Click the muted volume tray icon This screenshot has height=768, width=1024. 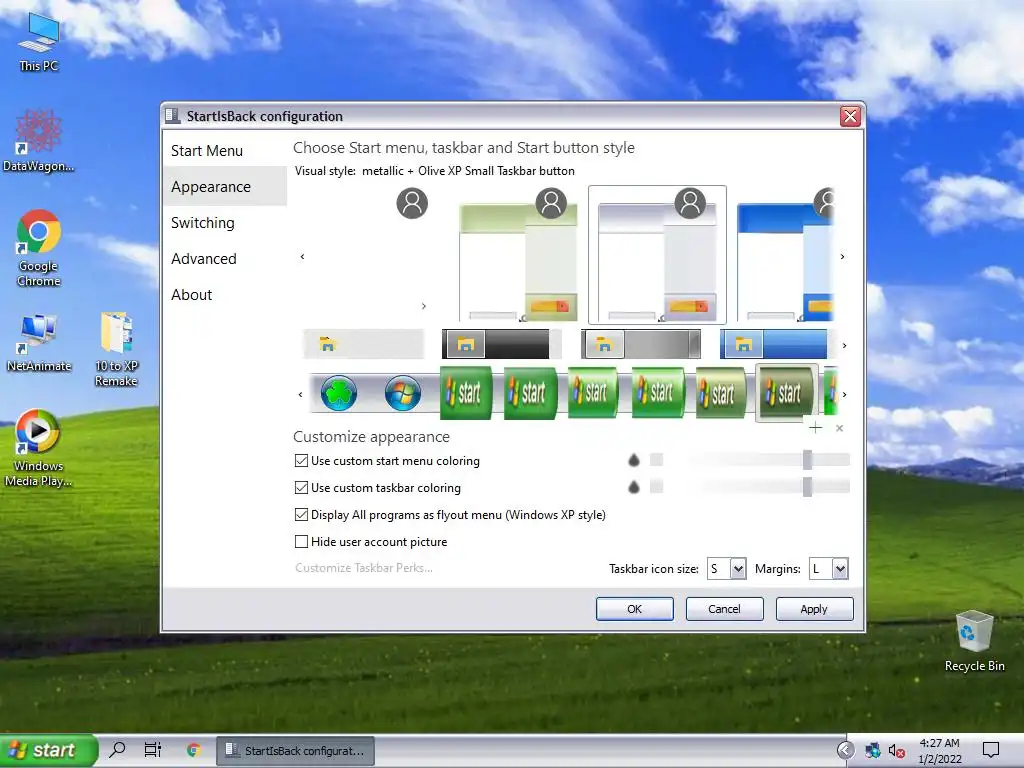click(x=897, y=751)
